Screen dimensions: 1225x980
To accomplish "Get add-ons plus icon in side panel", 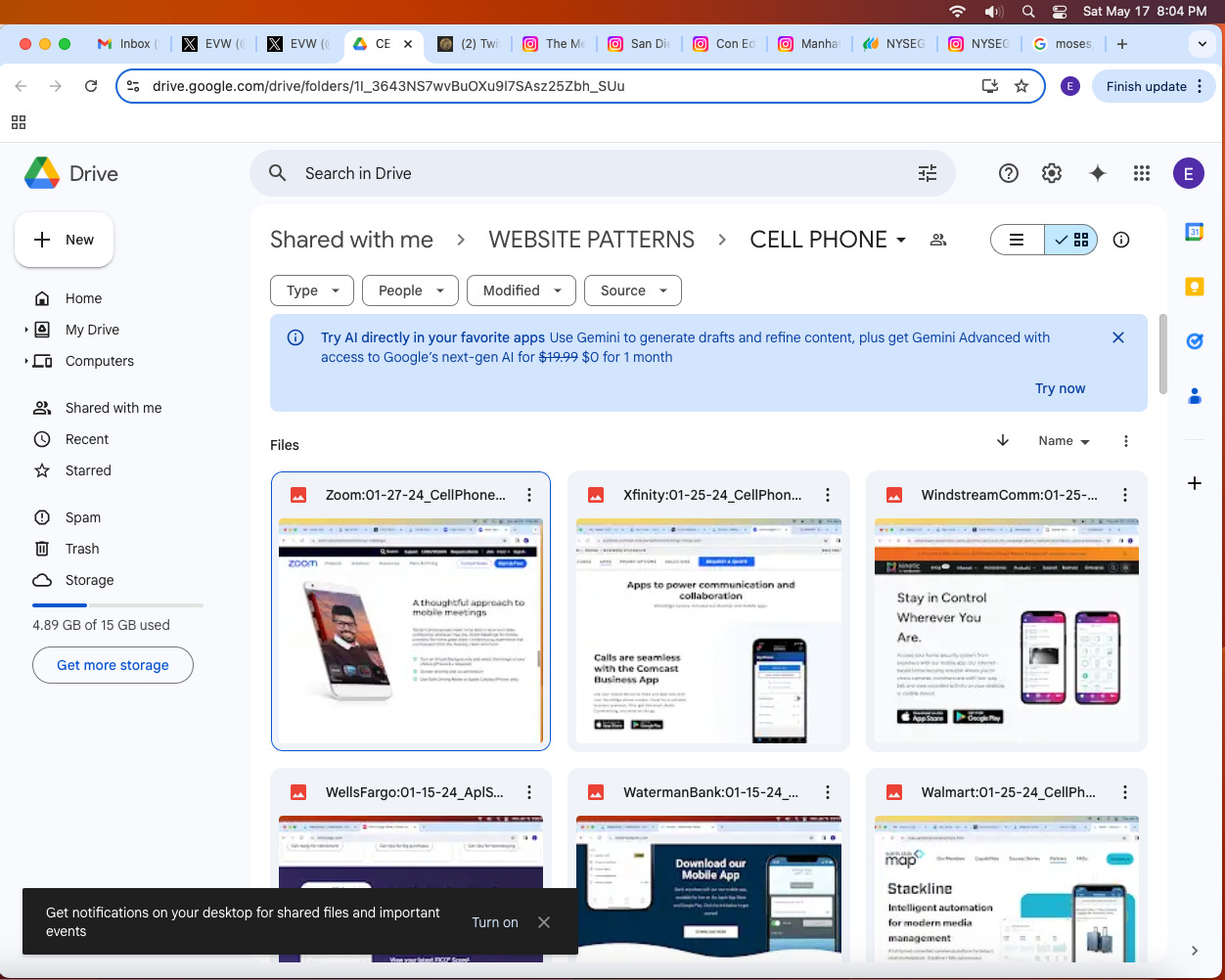I will coord(1194,483).
